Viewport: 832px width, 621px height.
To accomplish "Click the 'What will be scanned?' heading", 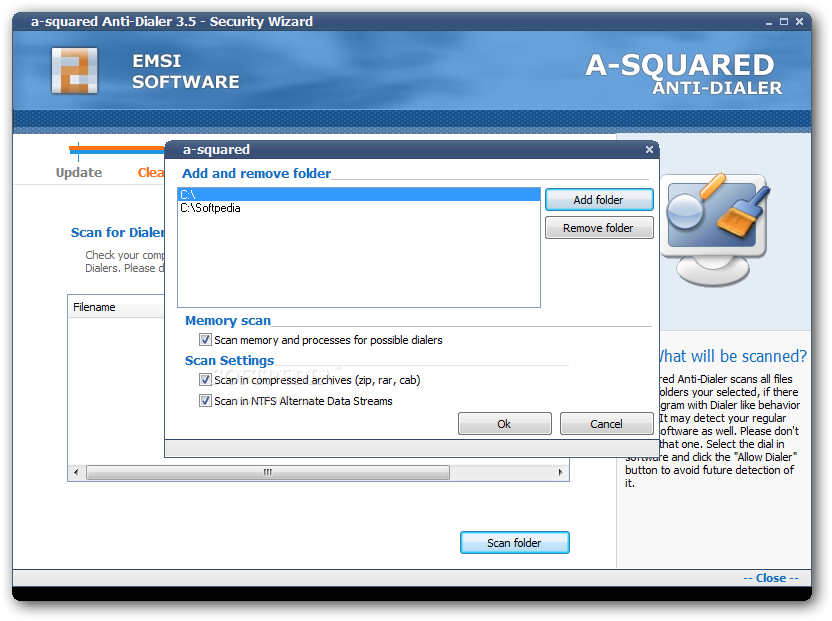I will [x=732, y=356].
